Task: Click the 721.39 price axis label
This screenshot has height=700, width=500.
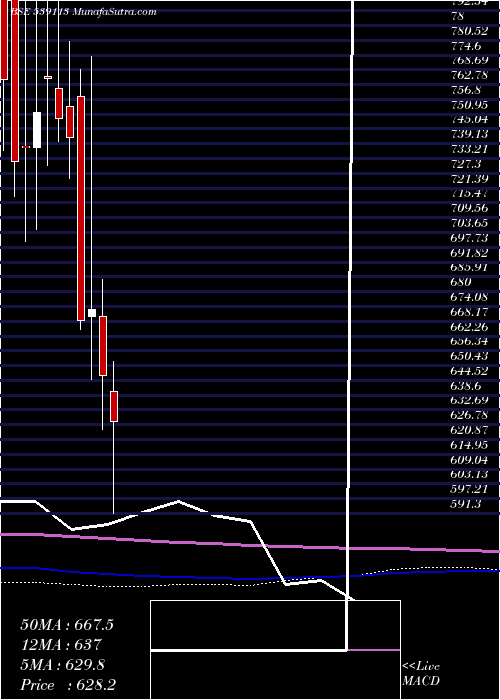Action: pos(469,179)
